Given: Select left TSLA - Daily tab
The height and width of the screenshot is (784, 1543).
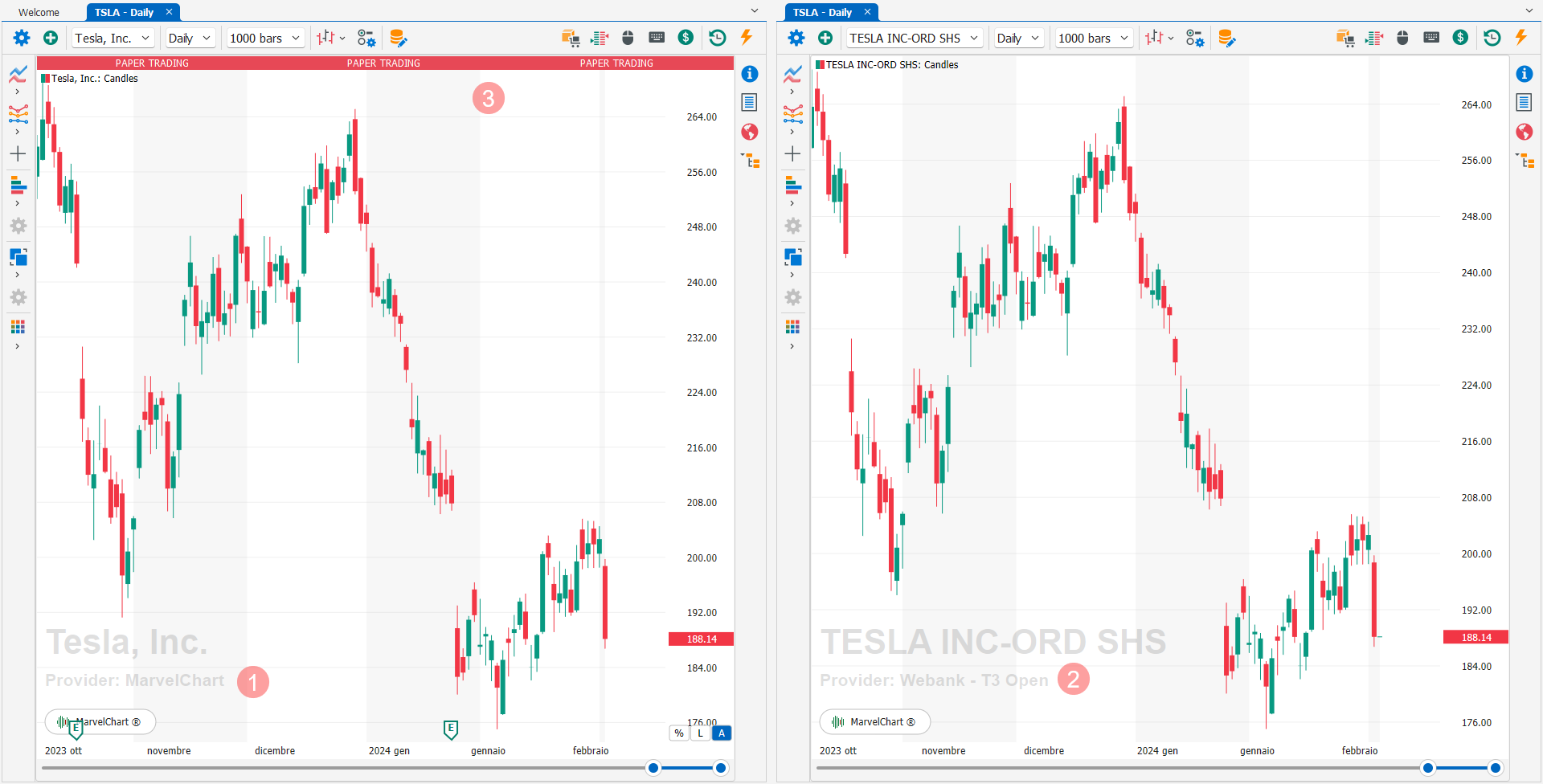Looking at the screenshot, I should (x=124, y=12).
